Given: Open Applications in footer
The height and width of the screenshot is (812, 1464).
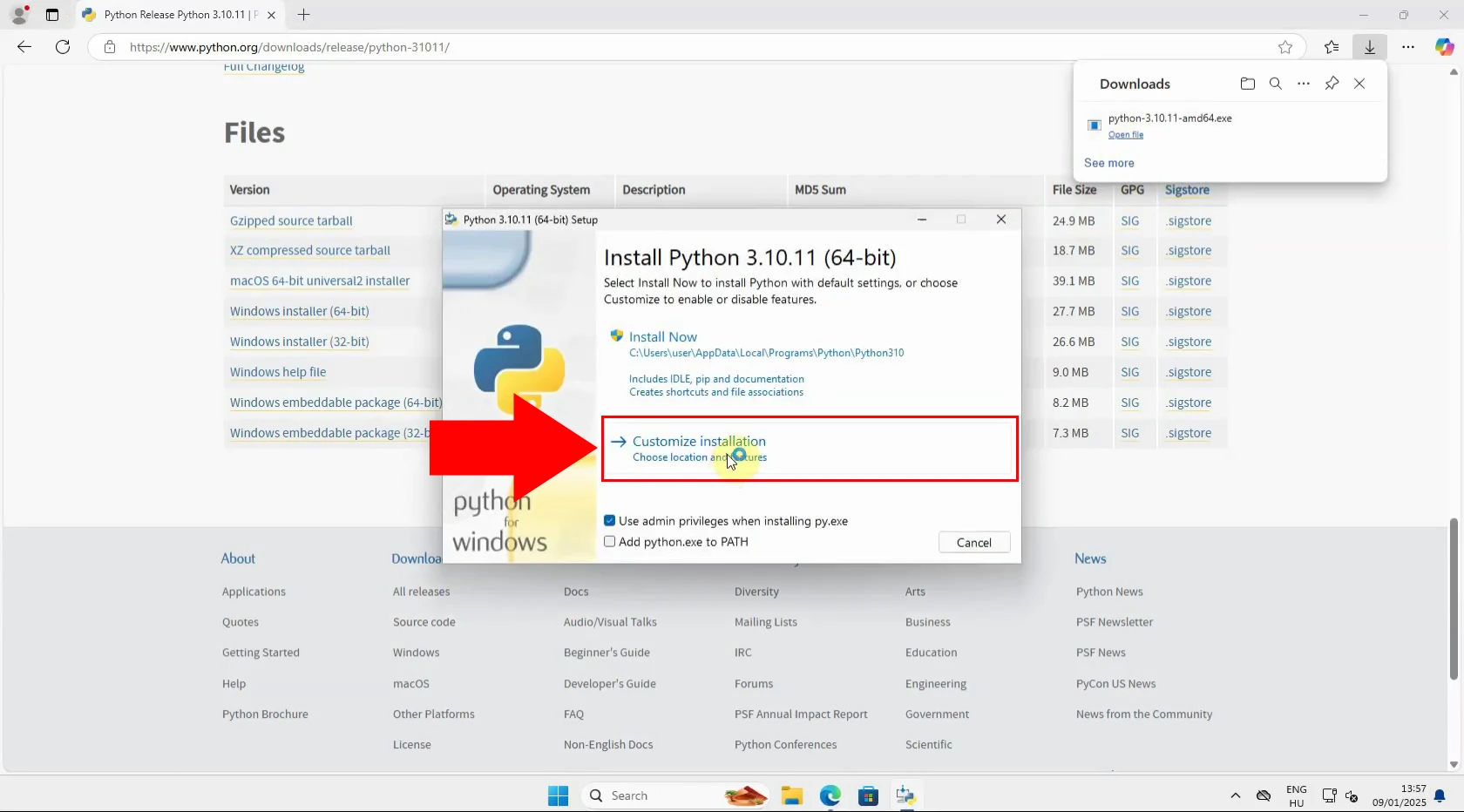Looking at the screenshot, I should (x=254, y=592).
